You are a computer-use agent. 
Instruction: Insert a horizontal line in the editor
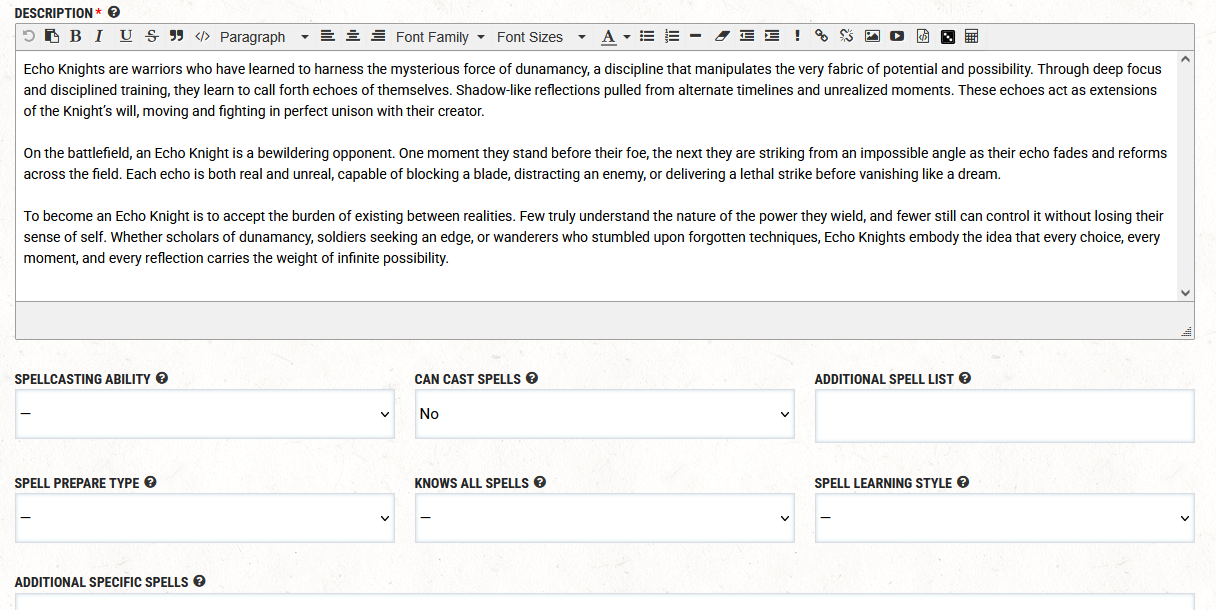point(696,36)
